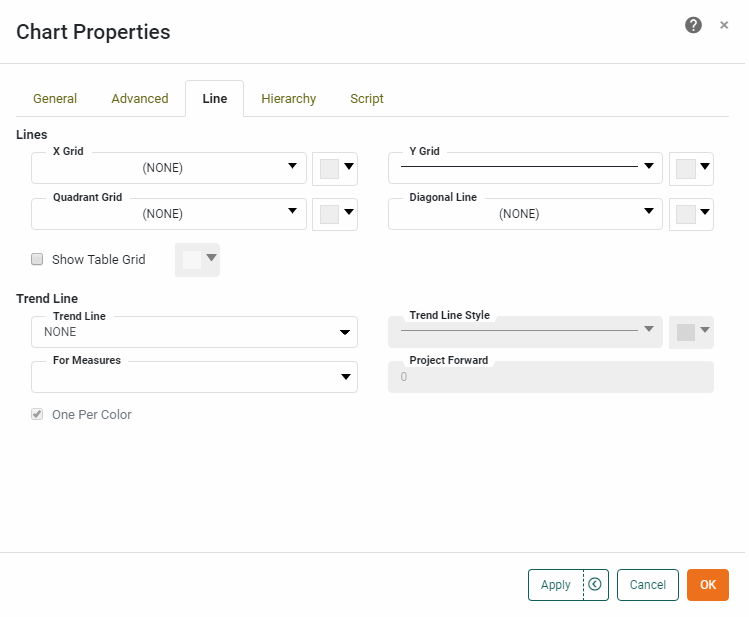Open the Trend Line dropdown
Image resolution: width=749 pixels, height=617 pixels.
coord(194,332)
